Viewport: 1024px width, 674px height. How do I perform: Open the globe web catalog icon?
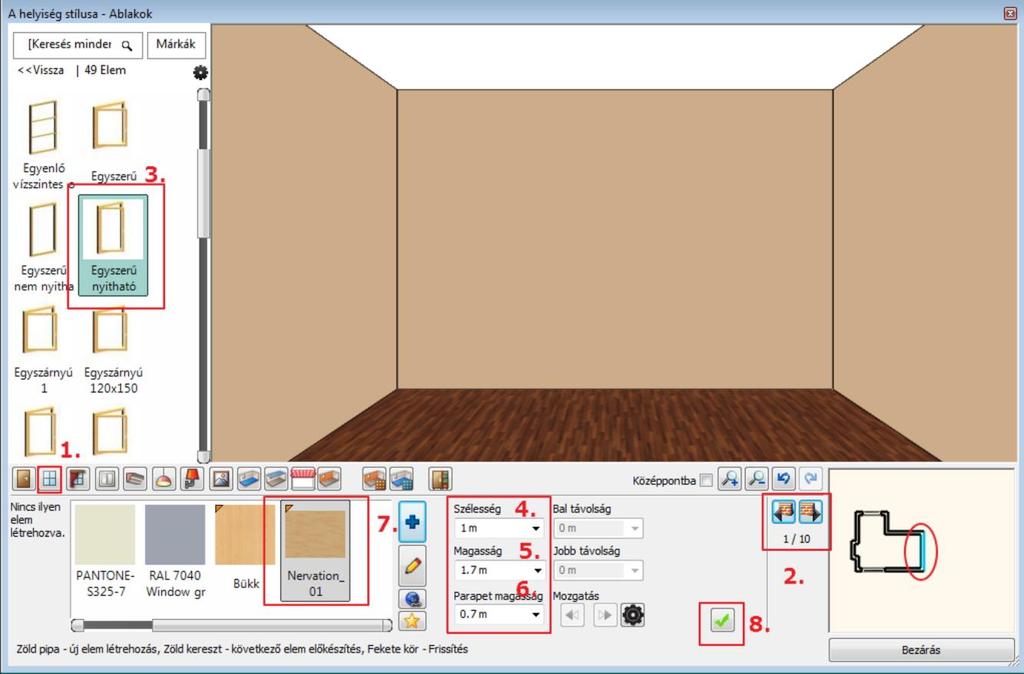[412, 598]
